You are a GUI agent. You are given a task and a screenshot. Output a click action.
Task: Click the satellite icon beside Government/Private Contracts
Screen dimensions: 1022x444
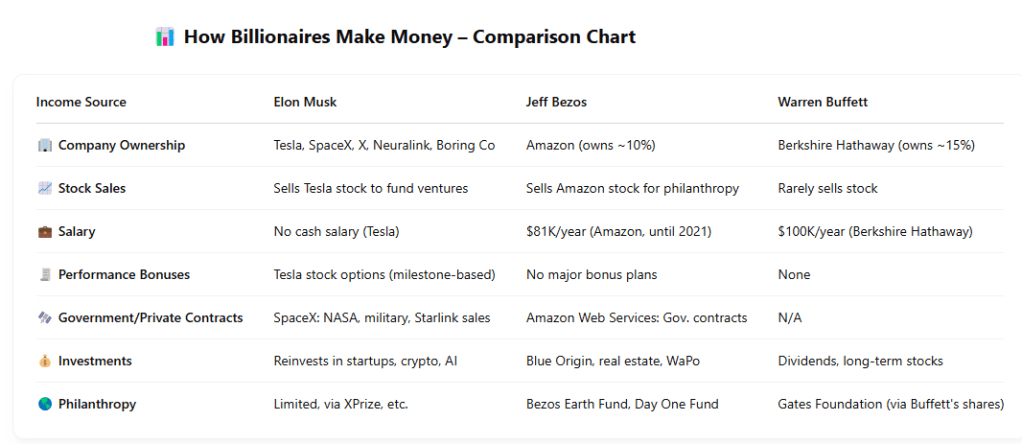pos(44,318)
